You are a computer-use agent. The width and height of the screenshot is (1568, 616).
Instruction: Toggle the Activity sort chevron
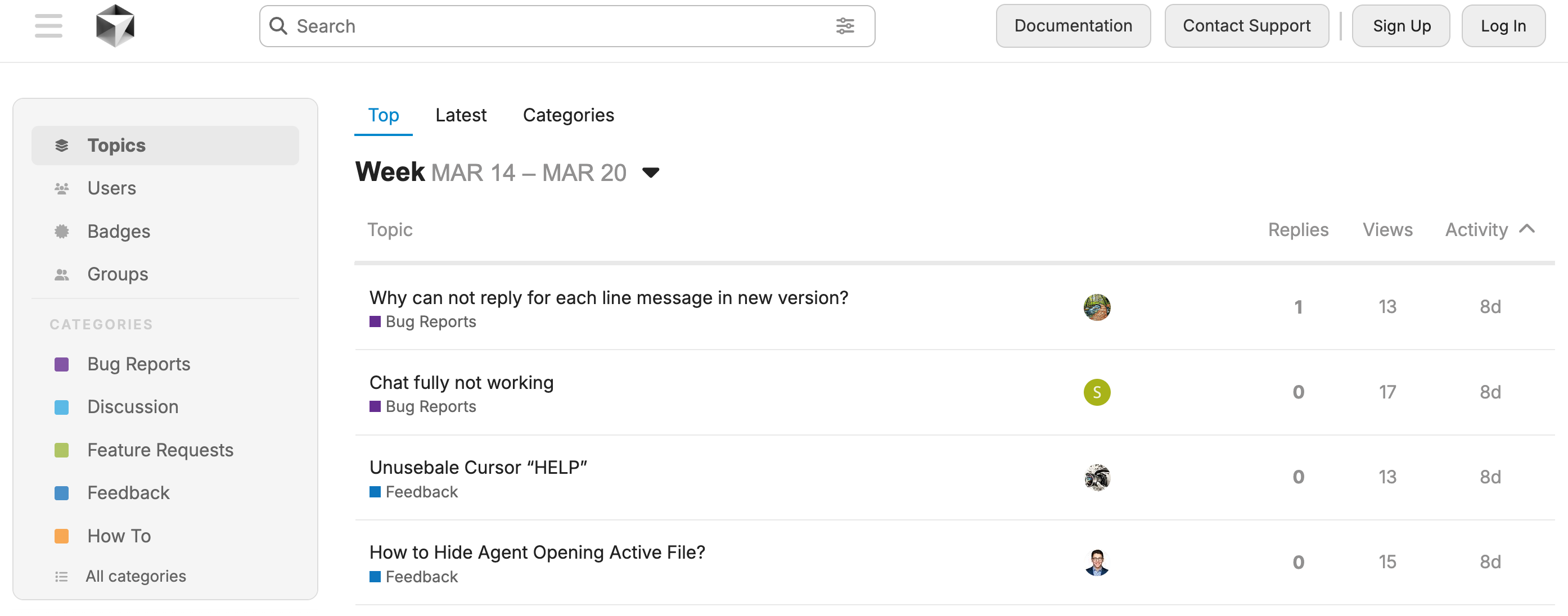tap(1526, 229)
